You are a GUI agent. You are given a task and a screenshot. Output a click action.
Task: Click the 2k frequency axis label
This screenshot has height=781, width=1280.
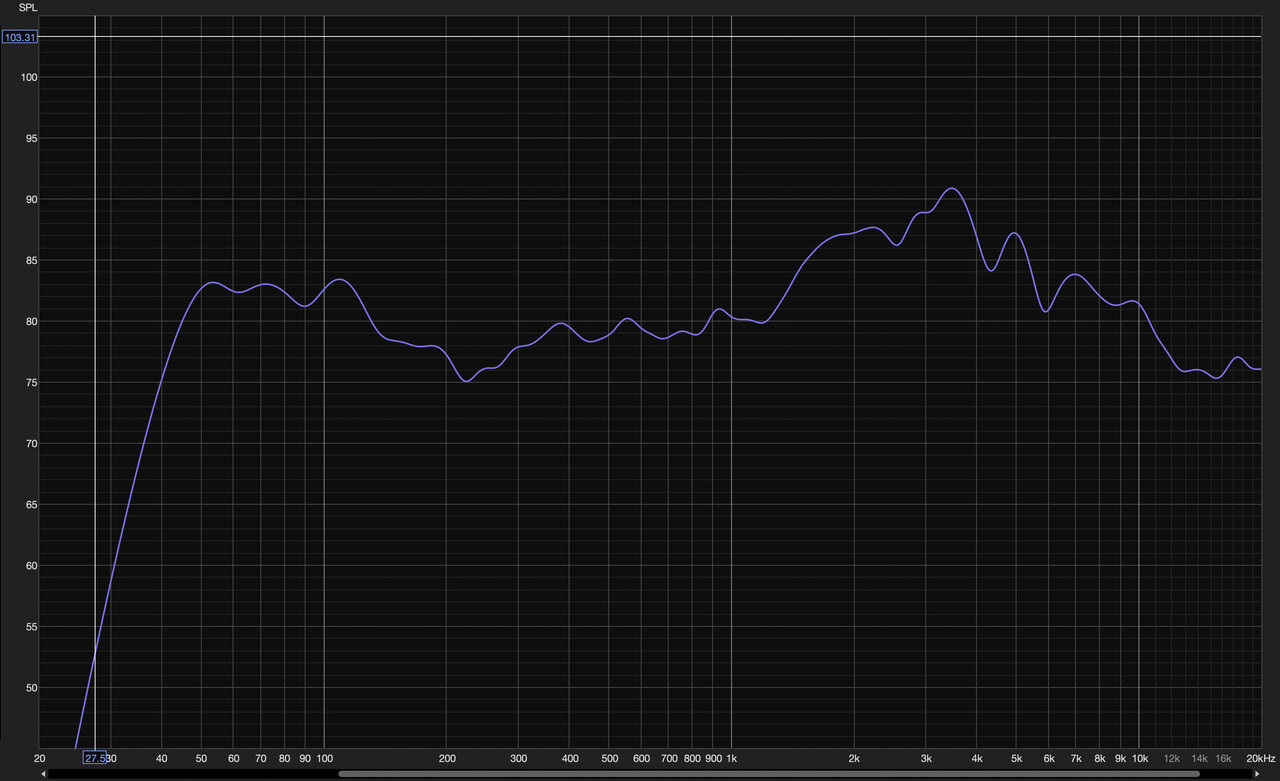coord(854,758)
